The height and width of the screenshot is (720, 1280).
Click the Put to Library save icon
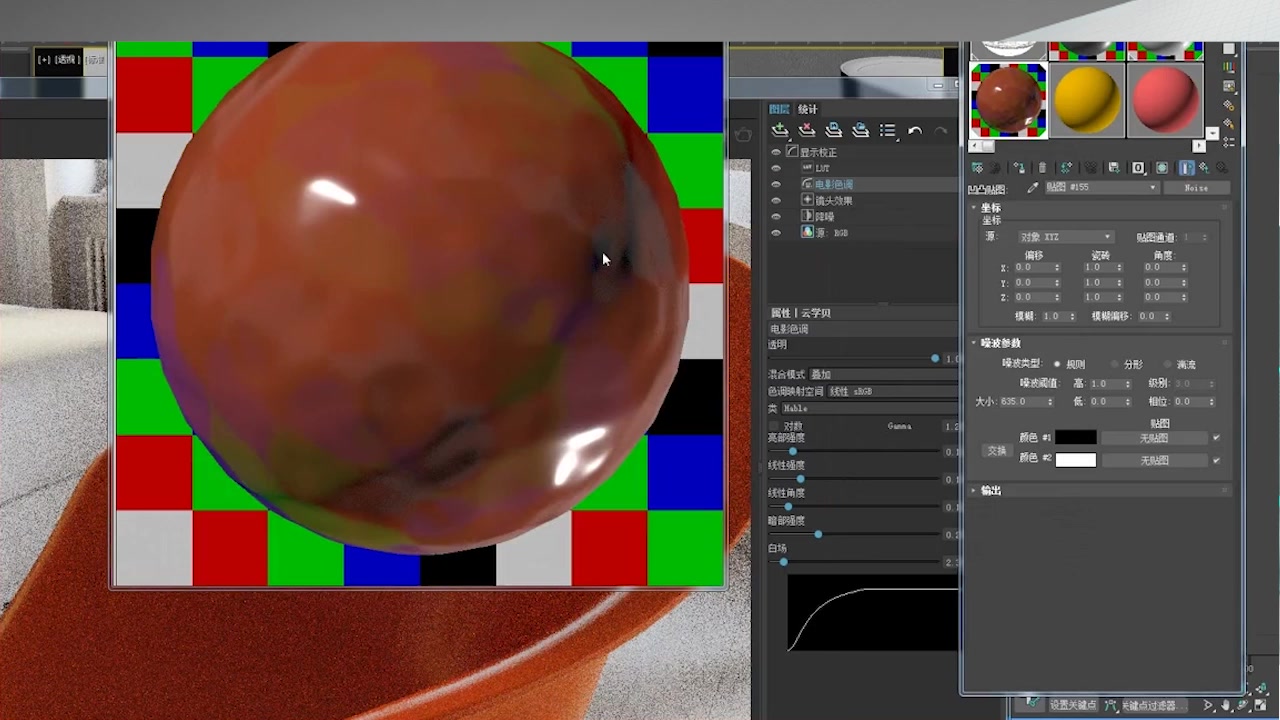pyautogui.click(x=1114, y=168)
